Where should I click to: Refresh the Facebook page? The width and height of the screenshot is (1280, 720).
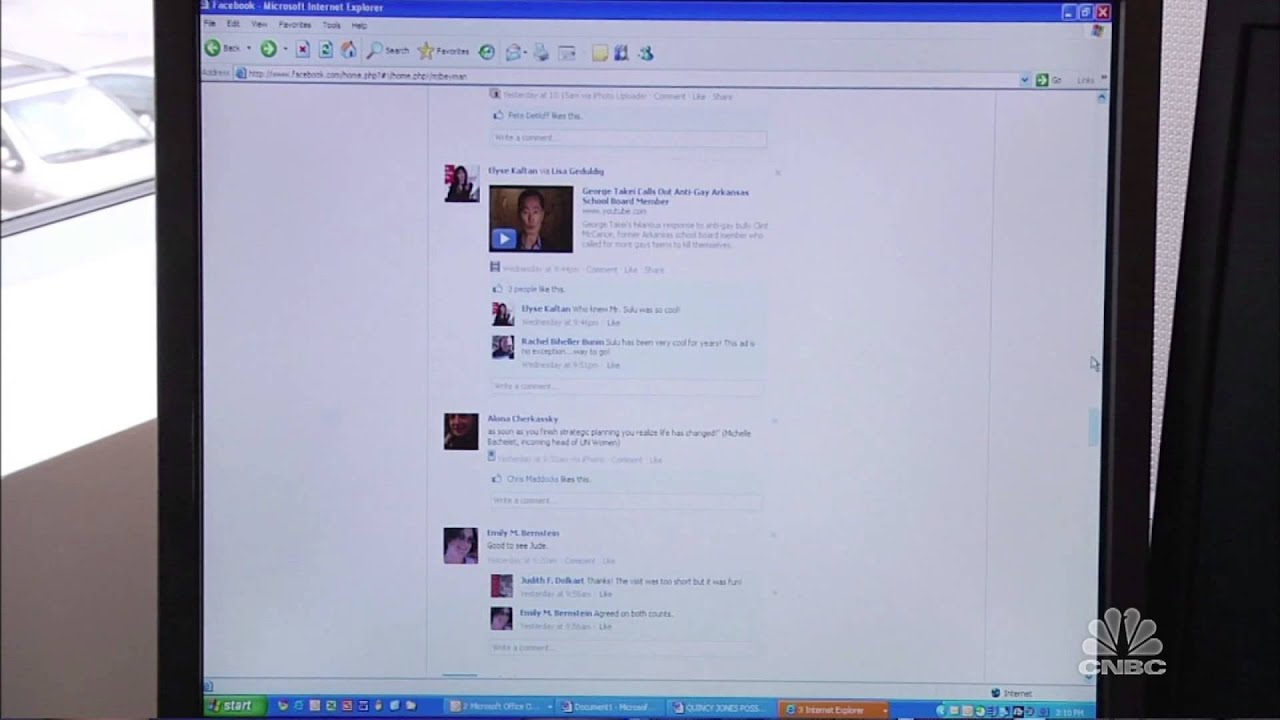(325, 49)
